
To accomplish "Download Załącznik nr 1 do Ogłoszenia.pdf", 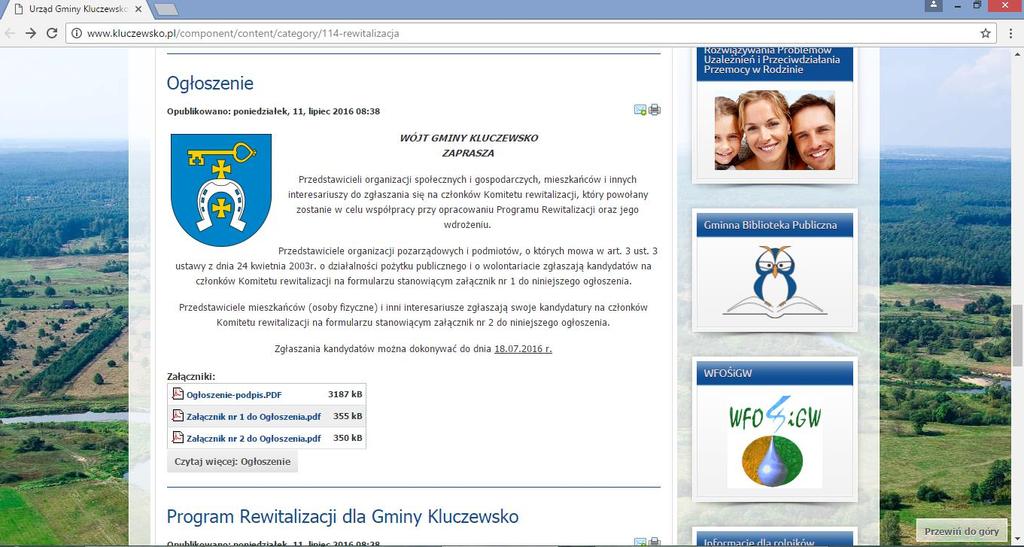I will pos(253,416).
